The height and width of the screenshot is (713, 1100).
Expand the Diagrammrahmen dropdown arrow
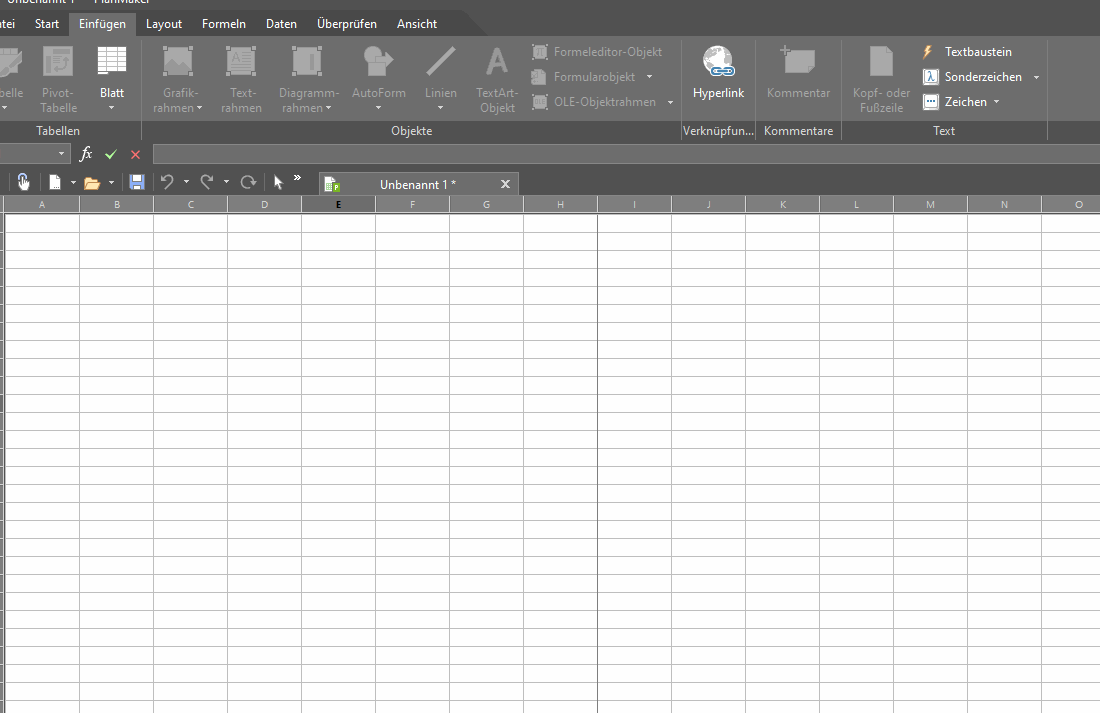click(x=328, y=108)
